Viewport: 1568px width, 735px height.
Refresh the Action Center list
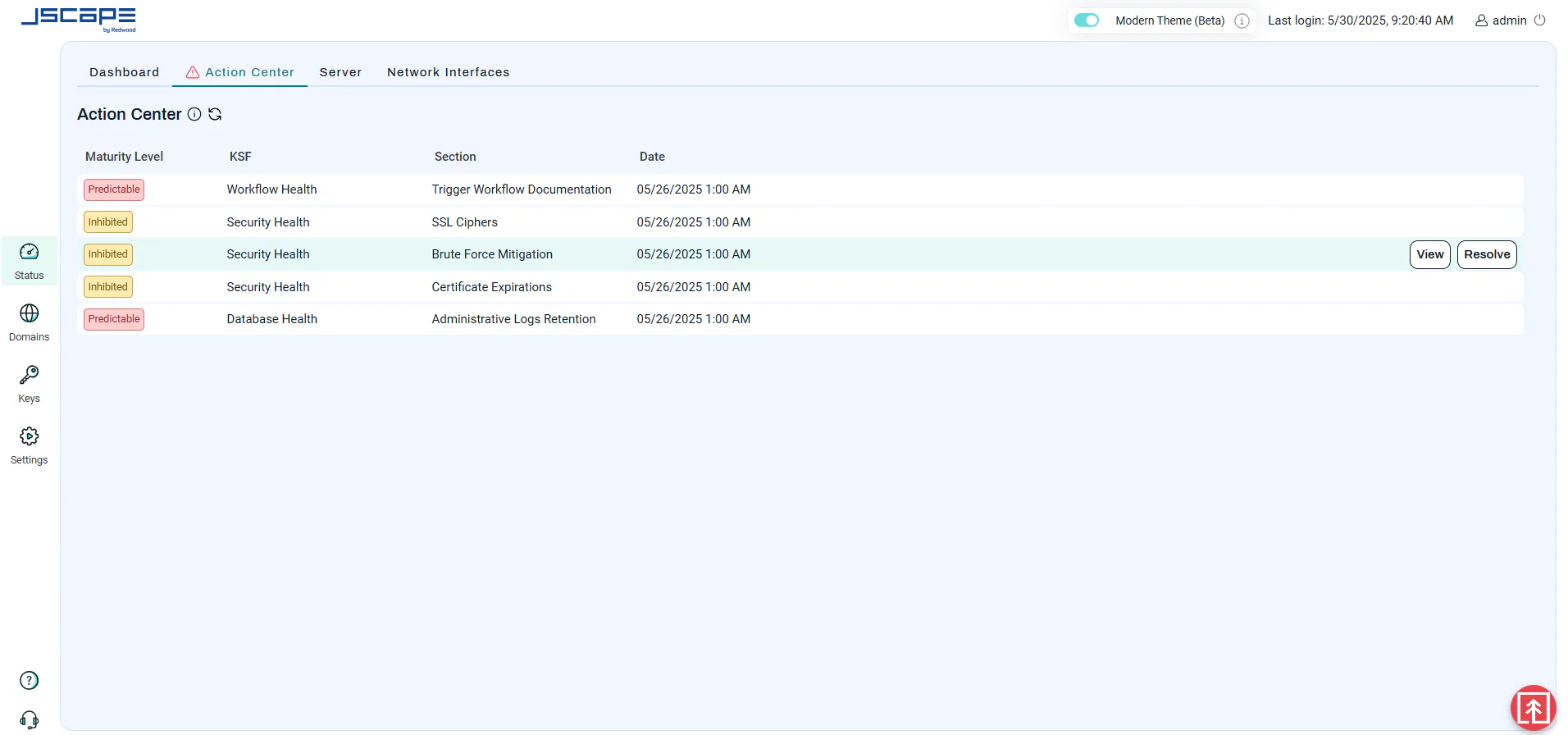point(215,114)
